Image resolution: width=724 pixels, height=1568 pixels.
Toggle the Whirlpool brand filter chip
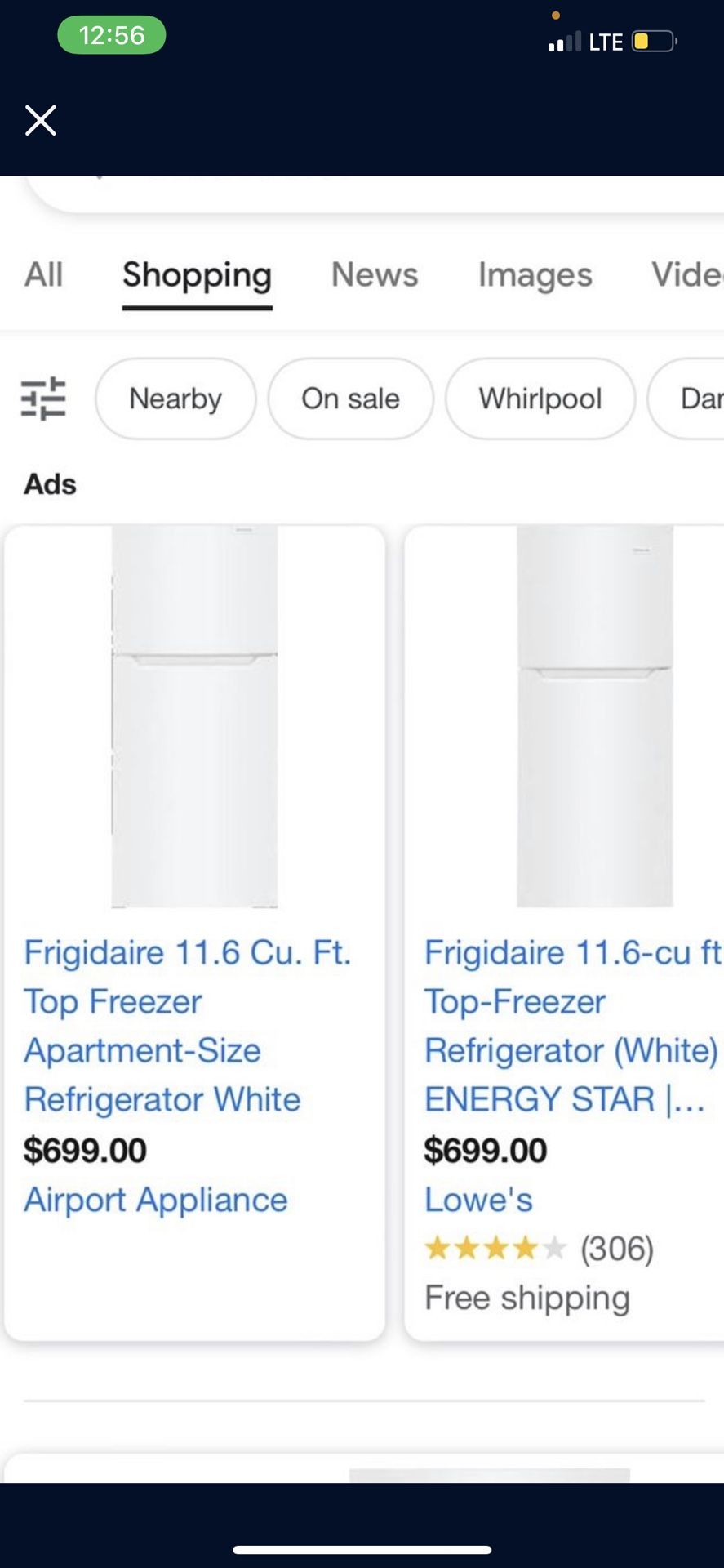tap(540, 399)
